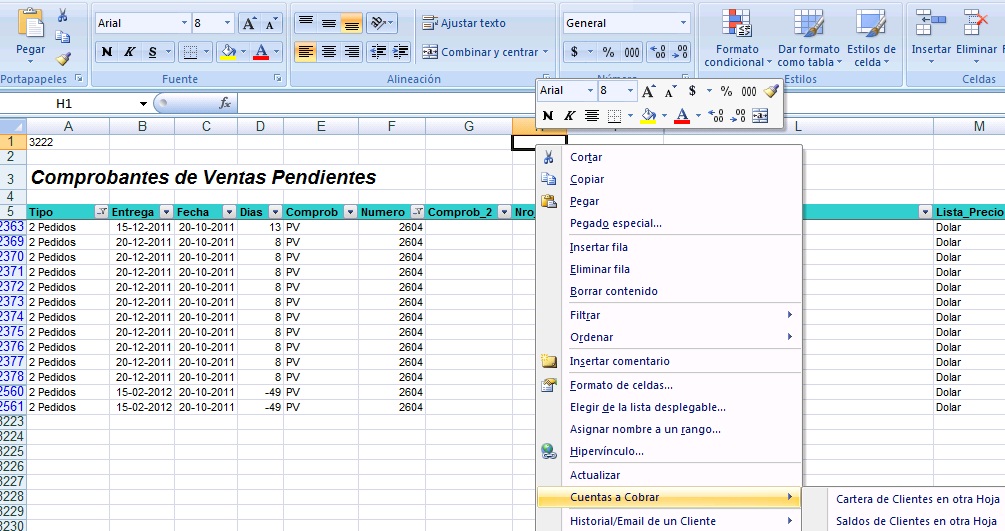Viewport: 1005px width, 531px height.
Task: Click increase decimals icon in ribbon
Action: point(658,52)
